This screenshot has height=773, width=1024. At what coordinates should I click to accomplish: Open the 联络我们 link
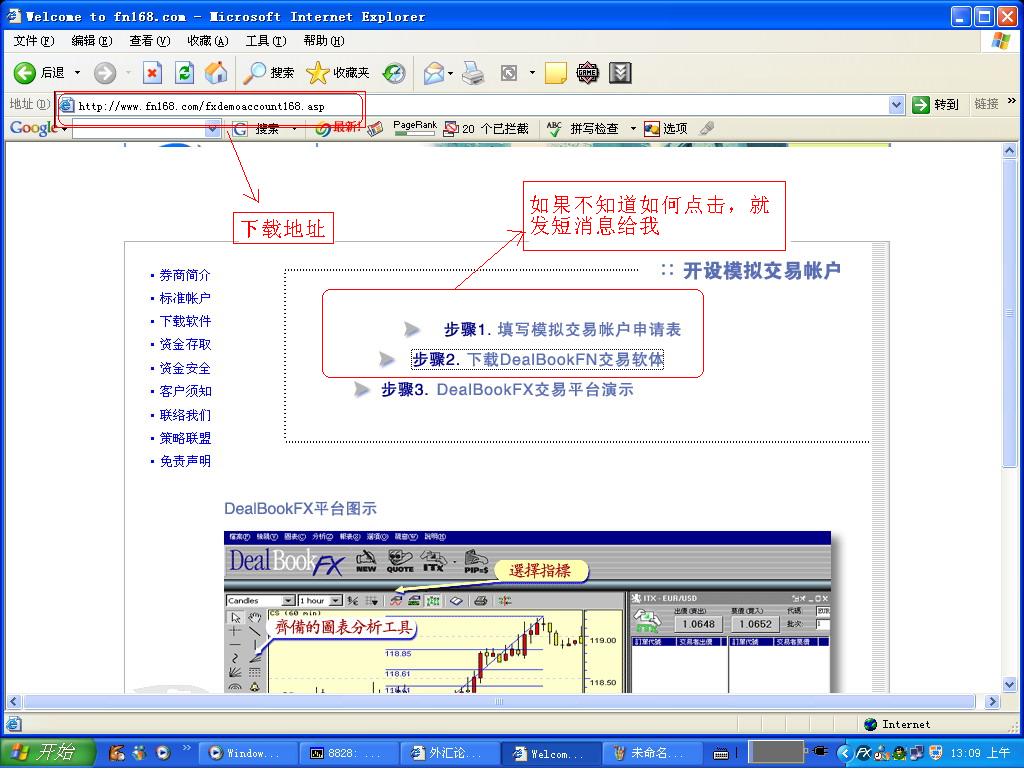tap(185, 415)
